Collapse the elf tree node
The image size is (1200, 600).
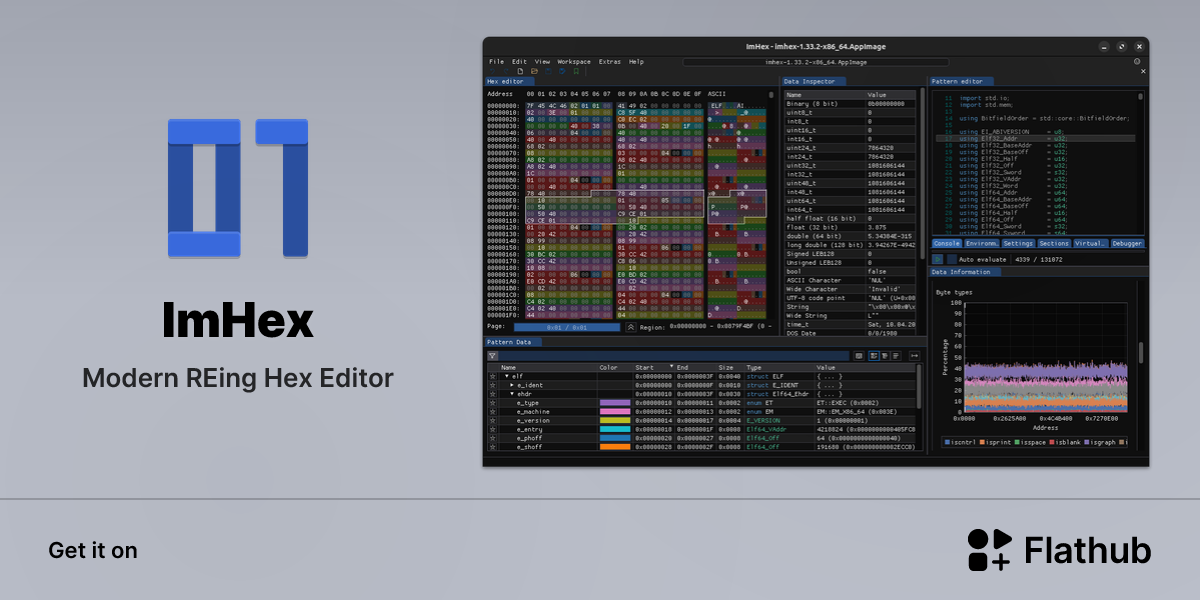point(507,376)
